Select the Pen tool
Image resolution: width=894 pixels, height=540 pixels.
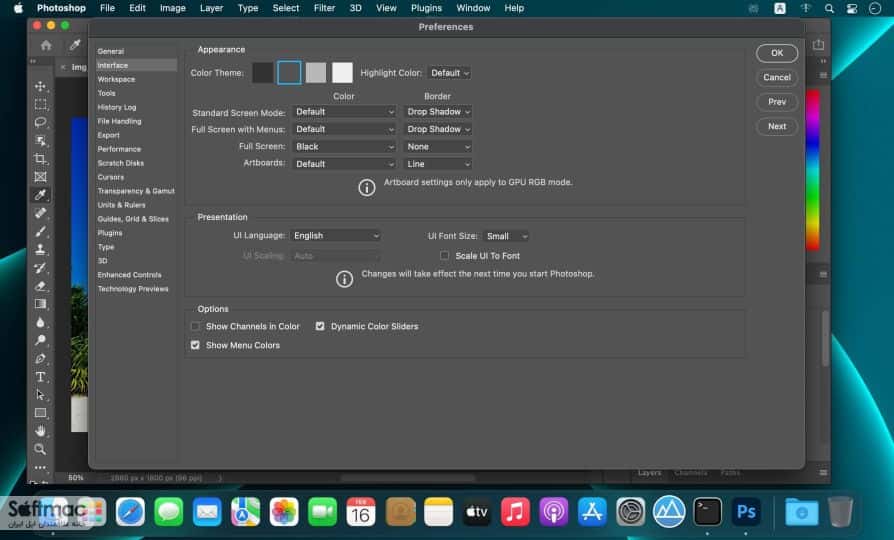click(x=40, y=359)
